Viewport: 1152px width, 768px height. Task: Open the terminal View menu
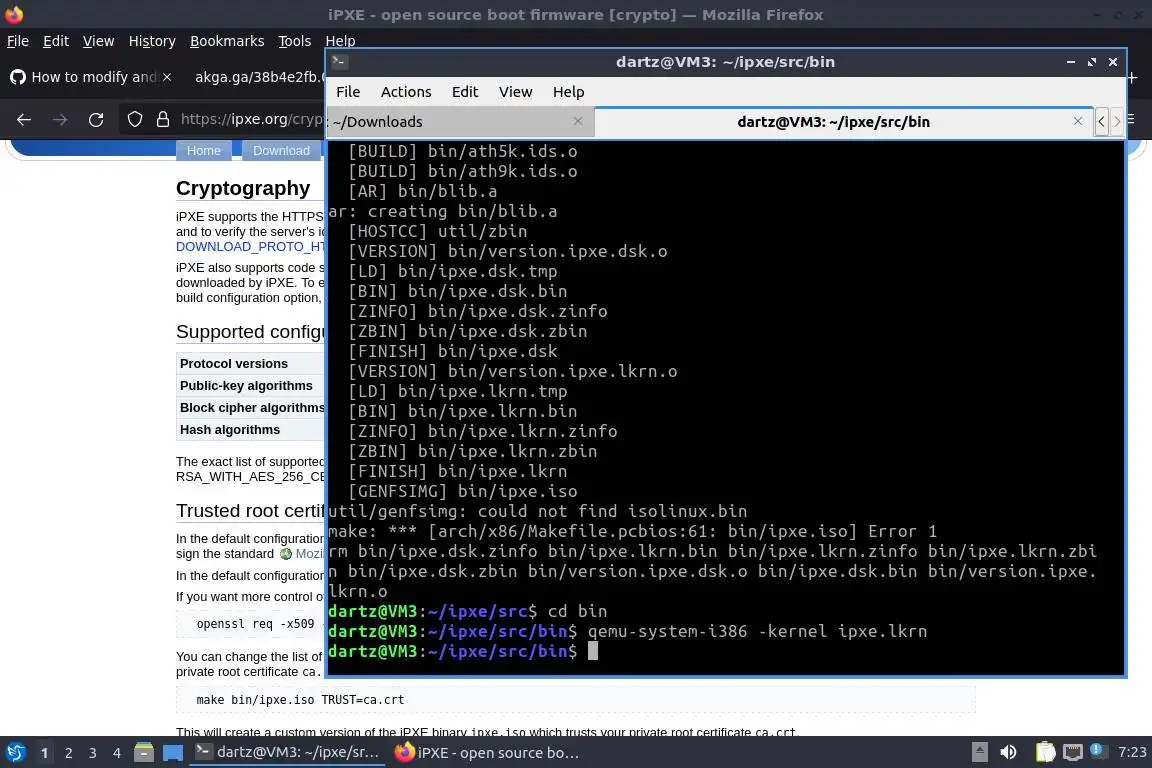[515, 92]
